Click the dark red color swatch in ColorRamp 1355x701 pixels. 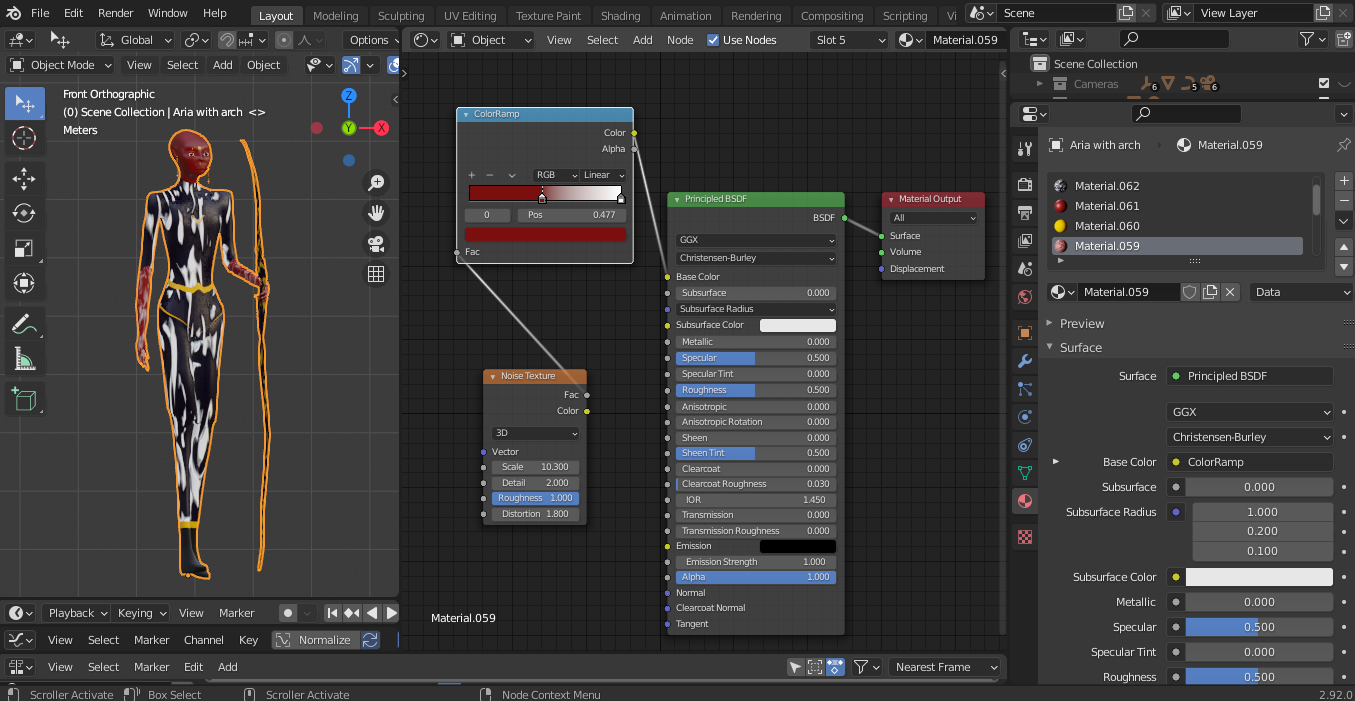coord(545,234)
